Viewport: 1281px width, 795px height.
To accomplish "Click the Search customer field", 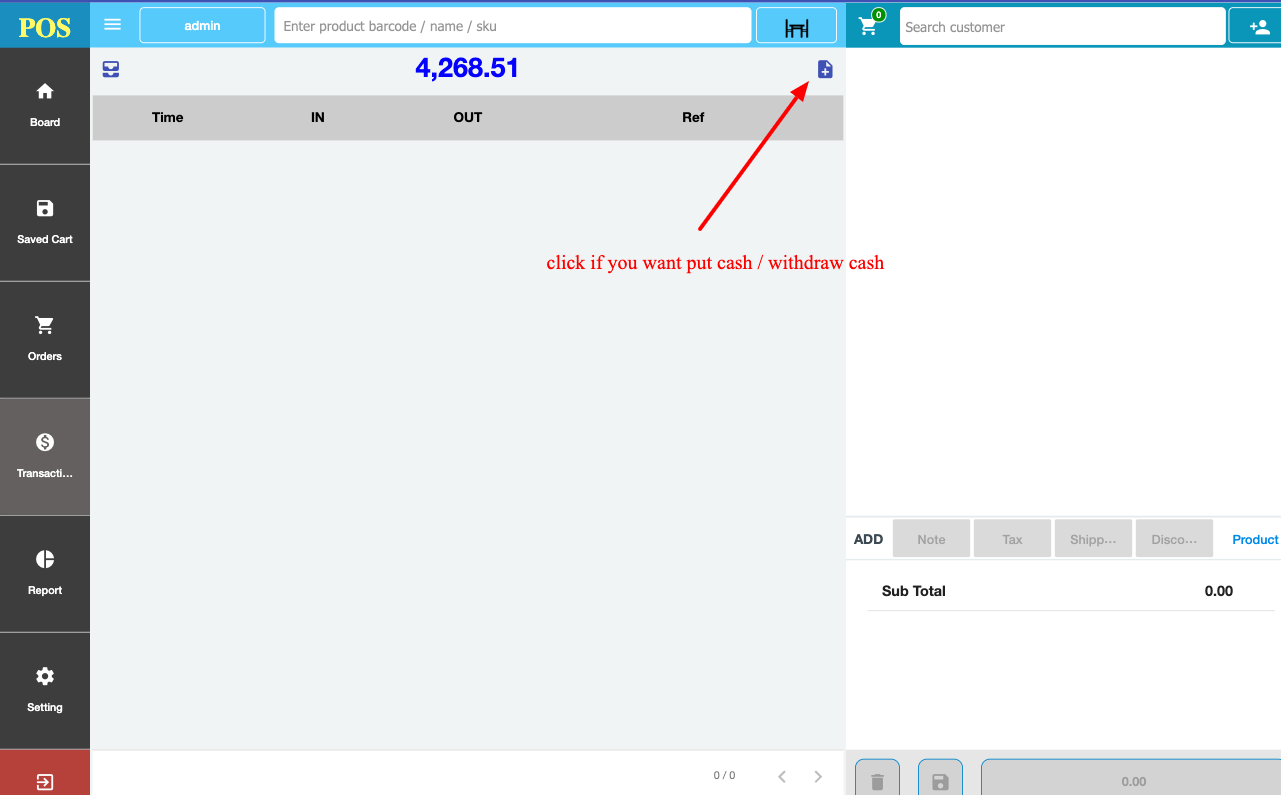I will point(1061,27).
